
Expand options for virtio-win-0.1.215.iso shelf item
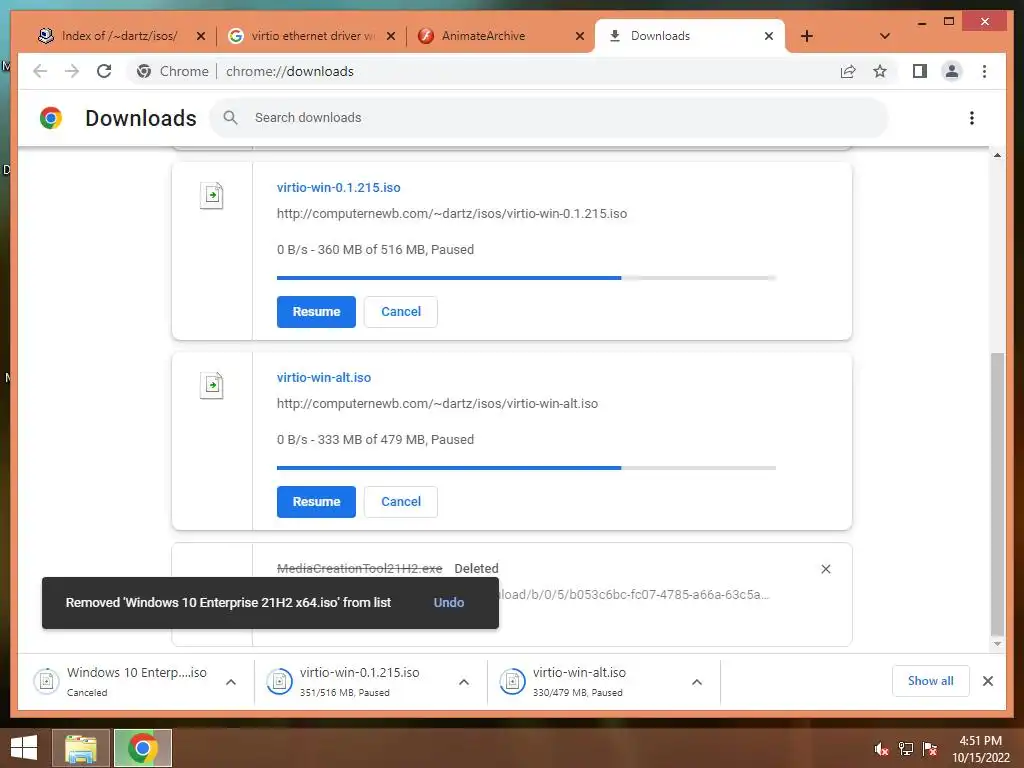464,682
